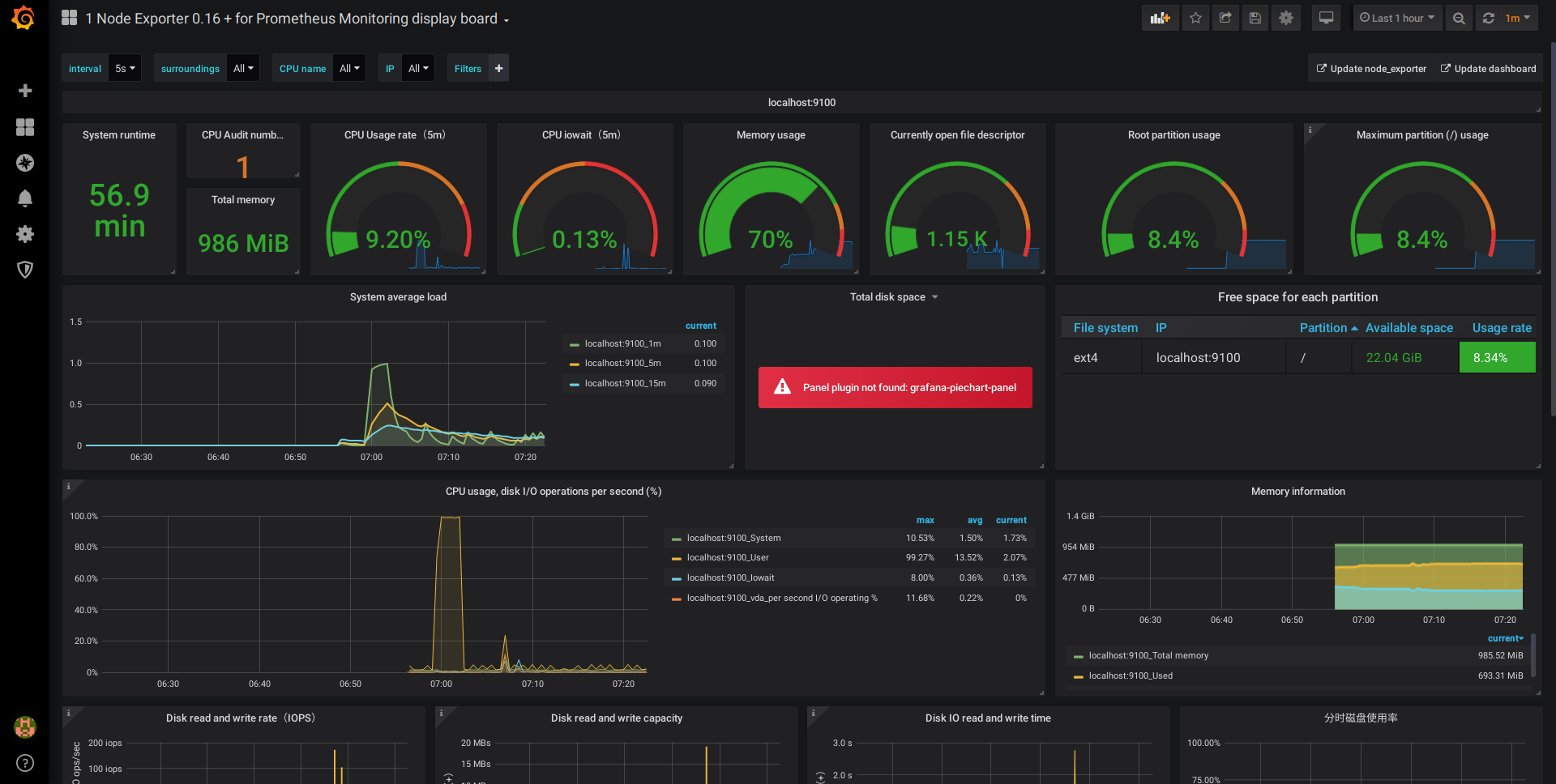Sort memory legend by current column
This screenshot has width=1556, height=784.
[x=1505, y=638]
